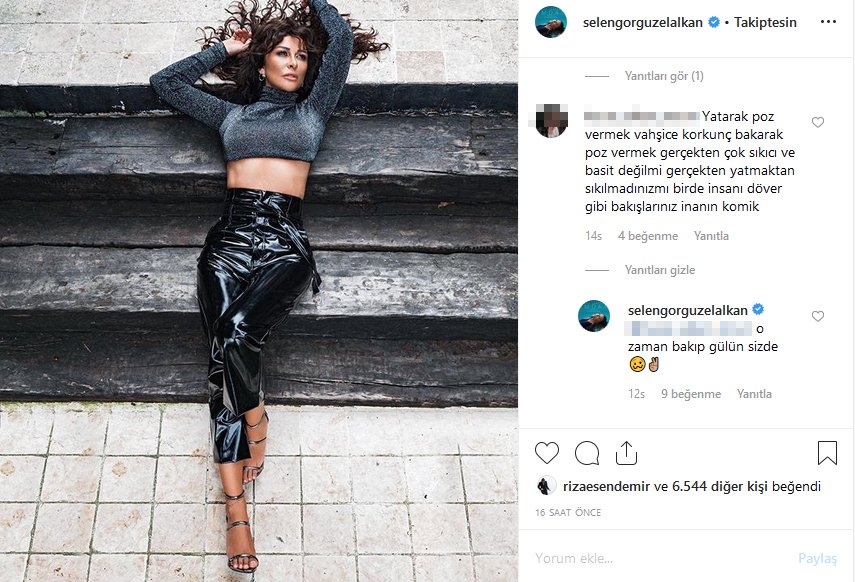The width and height of the screenshot is (855, 582).
Task: Like the 'Yatarak poz' comment heart
Action: pos(817,122)
